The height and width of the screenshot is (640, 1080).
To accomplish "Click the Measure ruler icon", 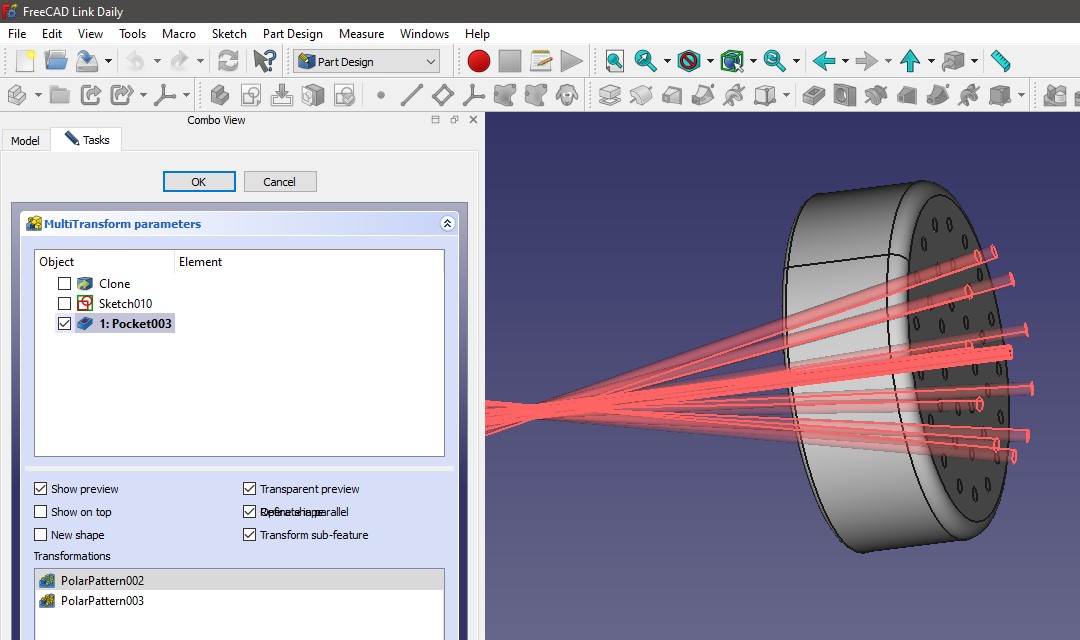I will click(x=1000, y=61).
